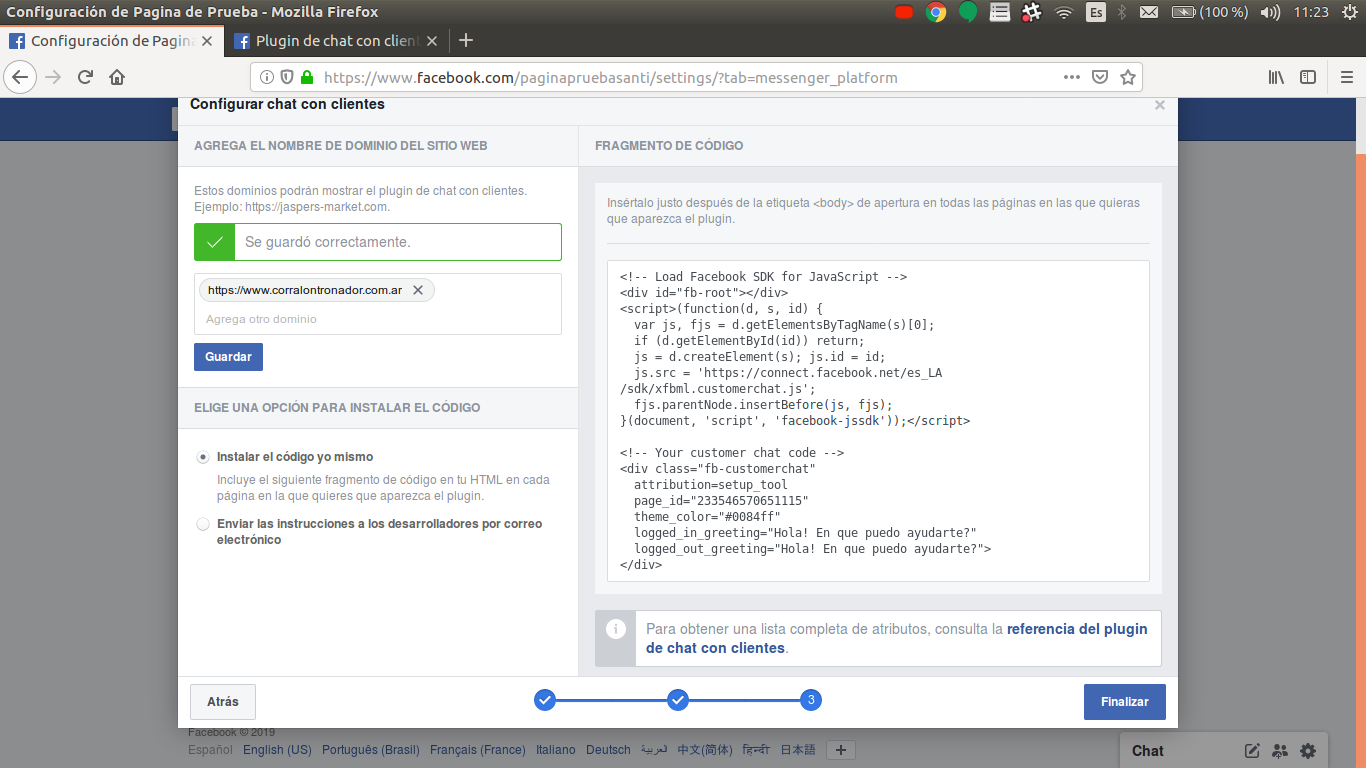Open battery status indicator

point(1211,12)
